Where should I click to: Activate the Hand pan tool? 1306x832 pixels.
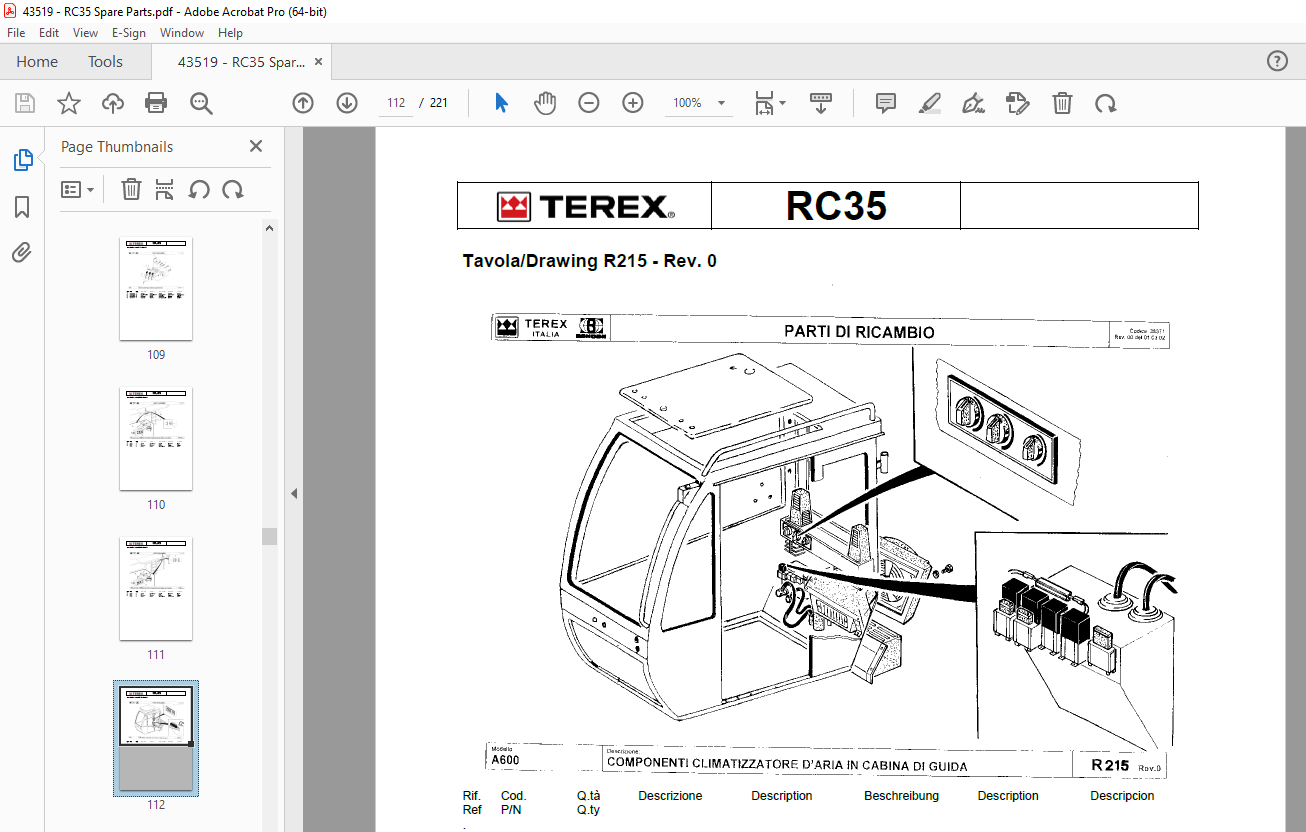pos(545,103)
